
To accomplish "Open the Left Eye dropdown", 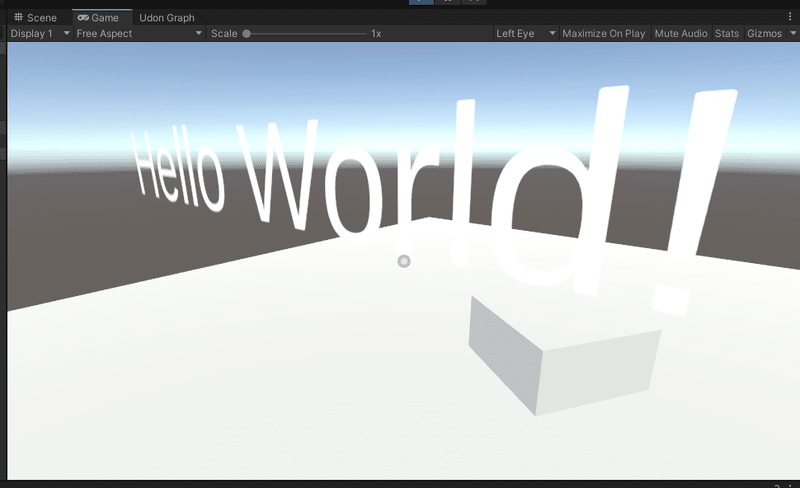I will [526, 34].
